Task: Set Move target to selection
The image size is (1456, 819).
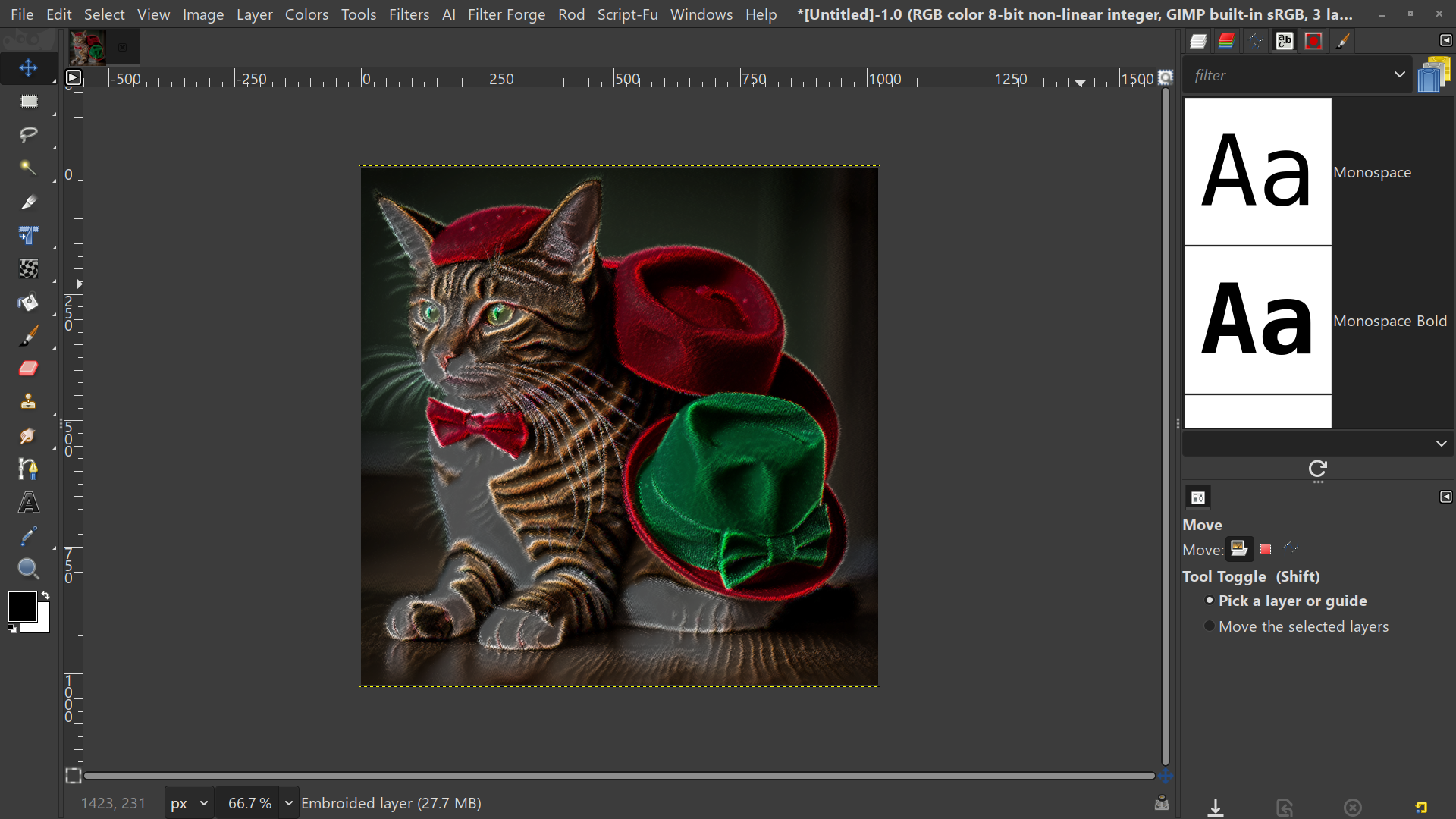Action: click(1265, 549)
